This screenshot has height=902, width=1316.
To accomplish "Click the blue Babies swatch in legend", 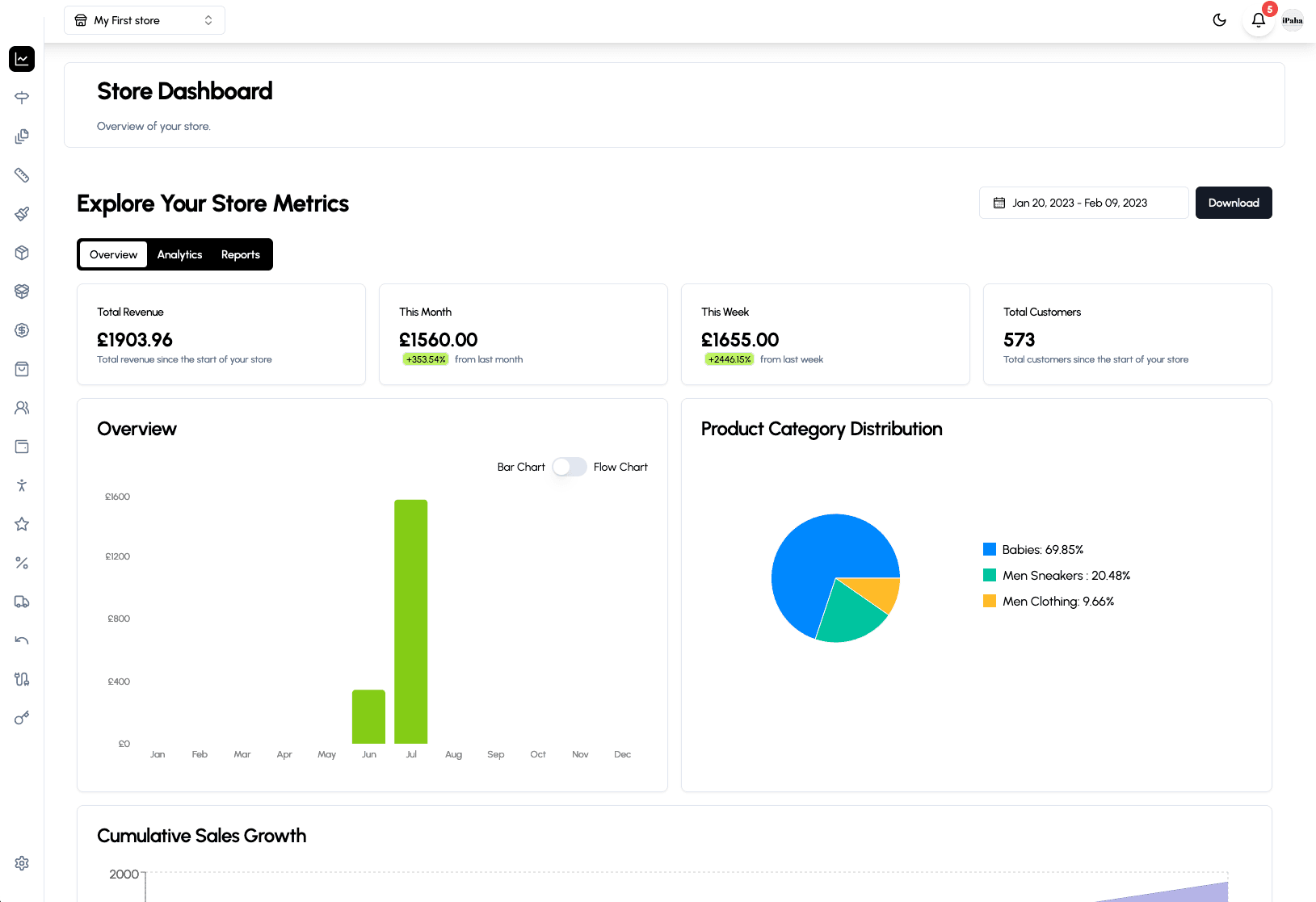I will (x=989, y=549).
